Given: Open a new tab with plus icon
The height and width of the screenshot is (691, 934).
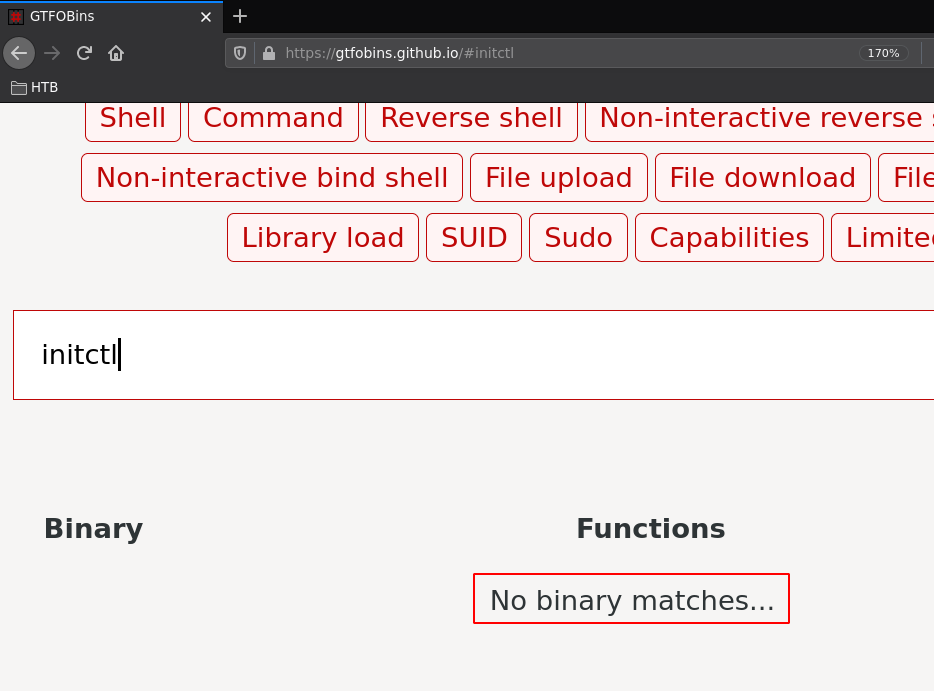Looking at the screenshot, I should tap(240, 16).
